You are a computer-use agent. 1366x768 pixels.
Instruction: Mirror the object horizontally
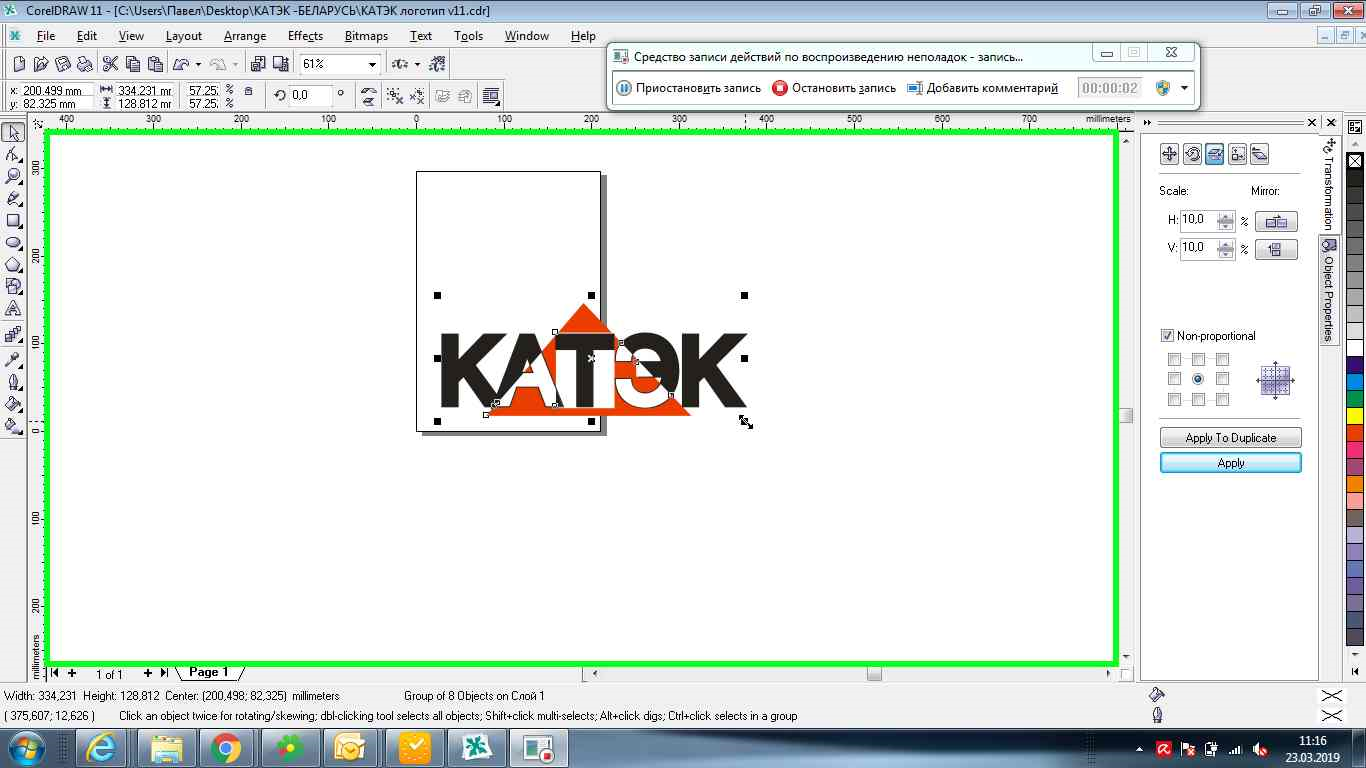click(x=1276, y=221)
